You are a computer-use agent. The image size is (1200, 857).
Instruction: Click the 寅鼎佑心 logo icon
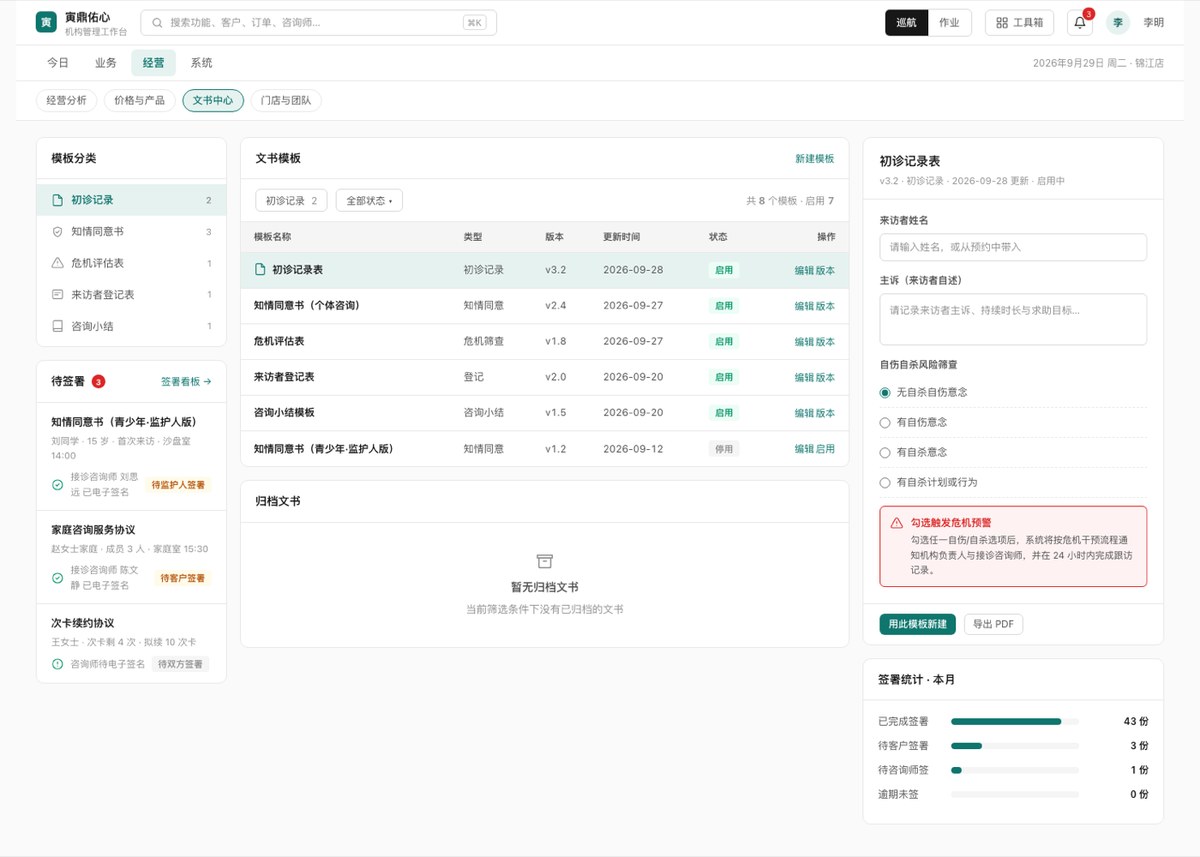click(x=46, y=22)
